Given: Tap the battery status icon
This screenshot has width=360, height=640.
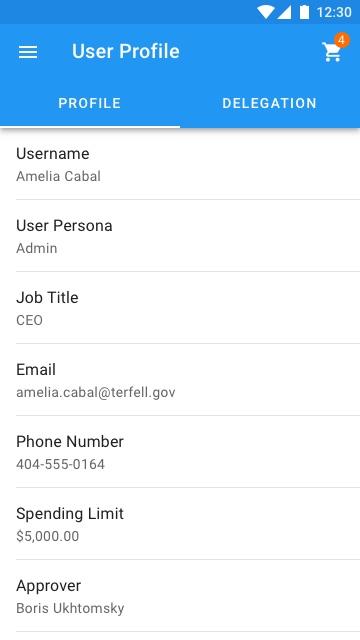Looking at the screenshot, I should (x=304, y=12).
